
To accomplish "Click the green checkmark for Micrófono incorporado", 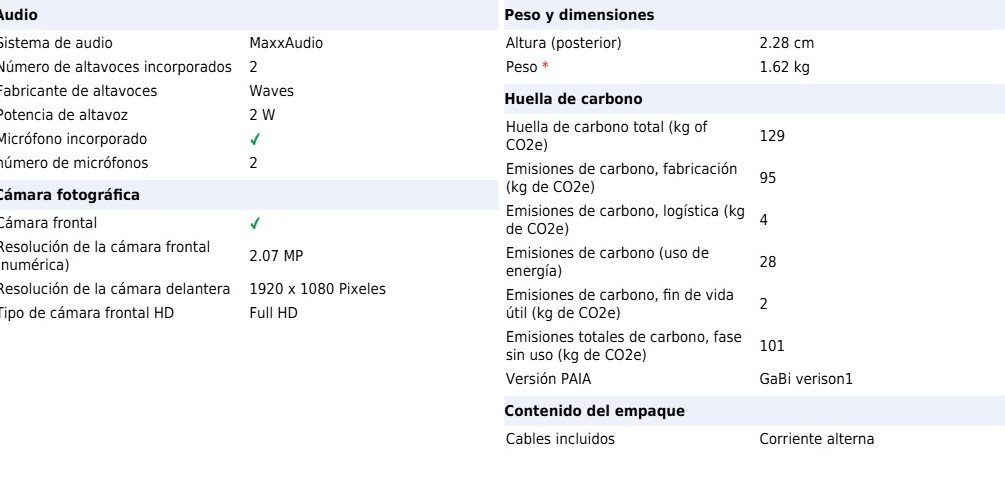I will (255, 139).
